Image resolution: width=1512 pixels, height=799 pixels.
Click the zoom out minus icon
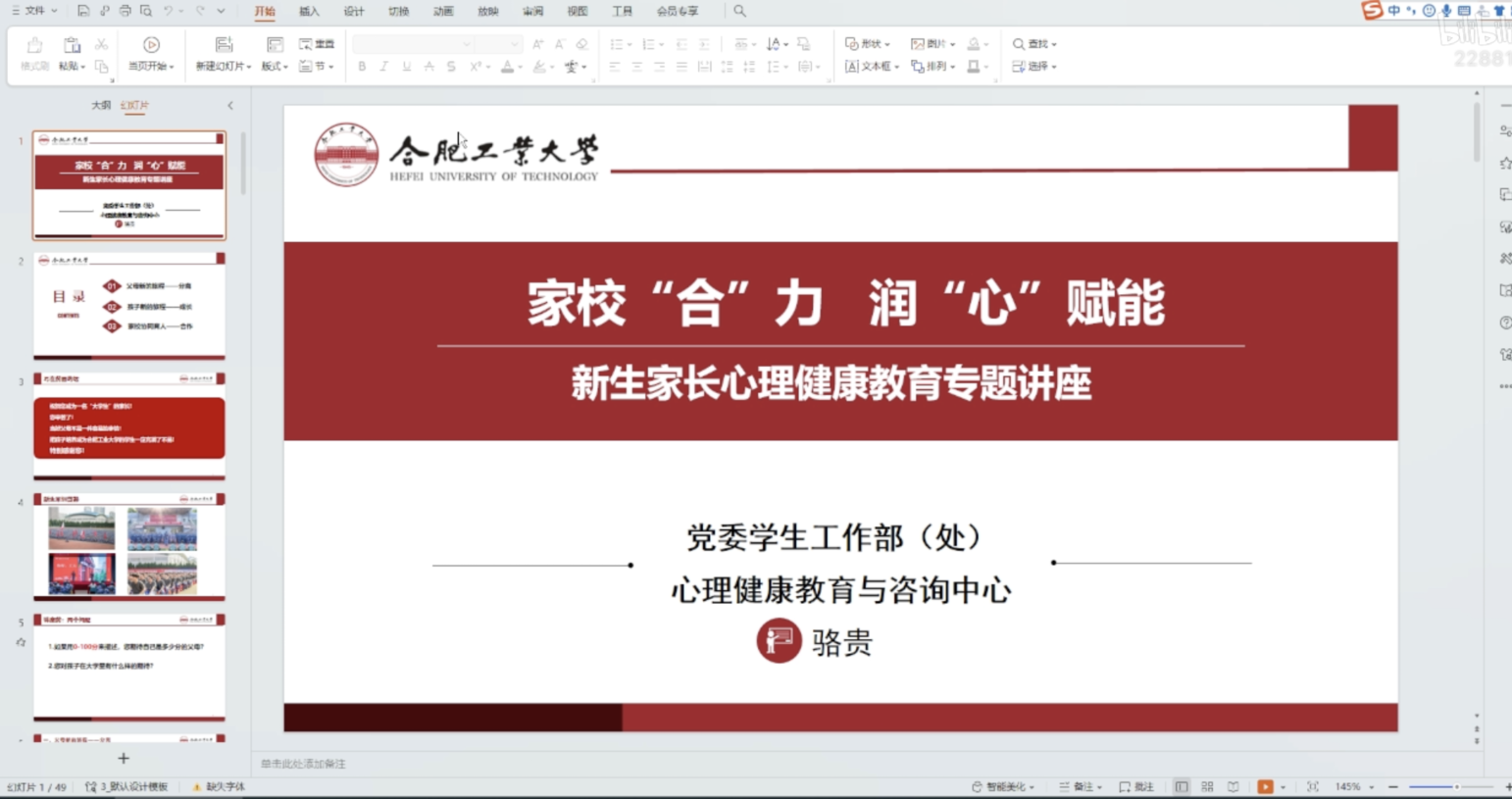[1392, 787]
